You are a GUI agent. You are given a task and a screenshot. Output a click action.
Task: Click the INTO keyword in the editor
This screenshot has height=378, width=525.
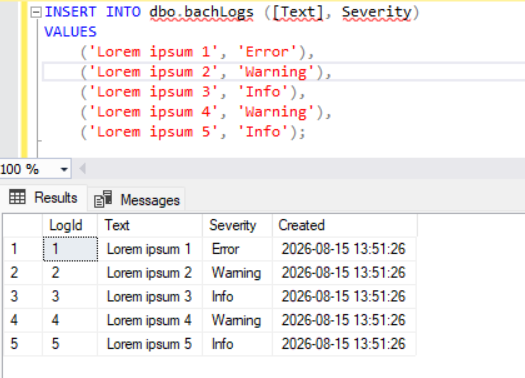[123, 12]
